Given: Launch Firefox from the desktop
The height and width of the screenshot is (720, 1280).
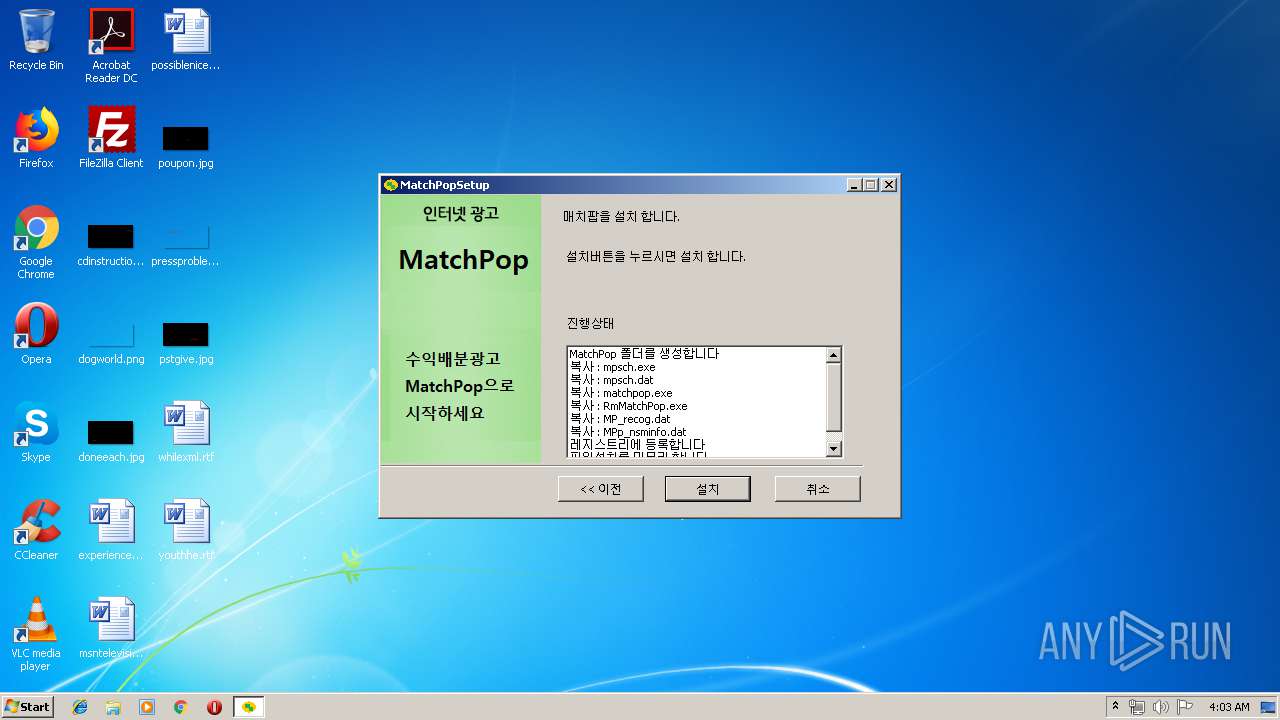Looking at the screenshot, I should [x=36, y=139].
